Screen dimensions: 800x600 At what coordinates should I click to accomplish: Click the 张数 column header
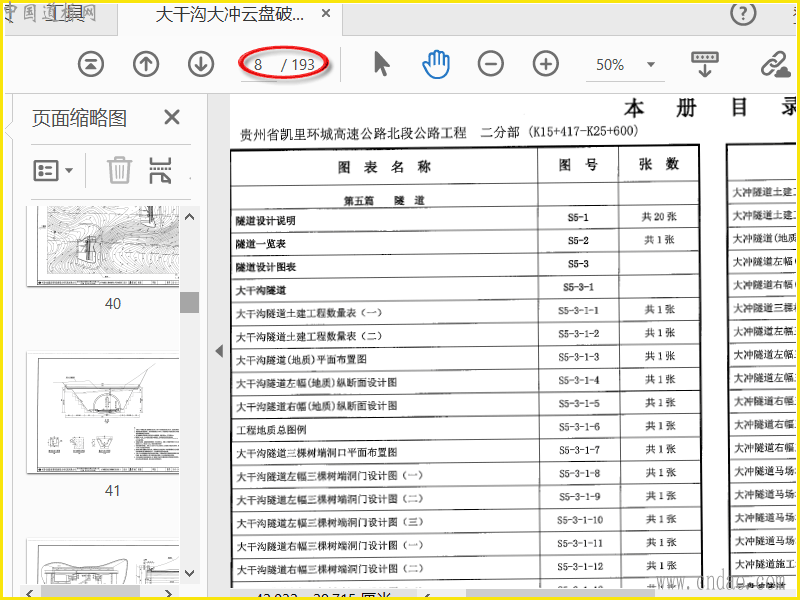tap(659, 164)
